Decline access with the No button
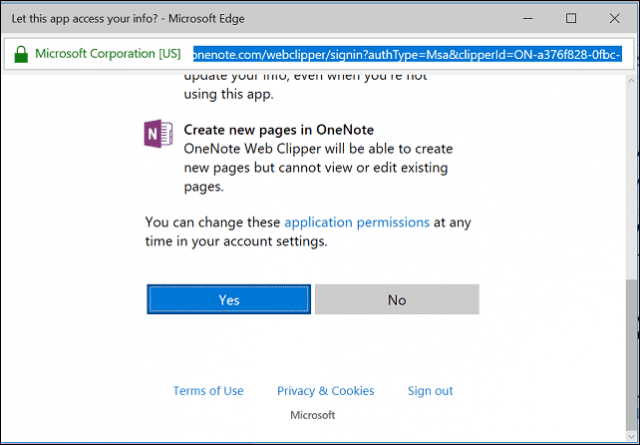The image size is (640, 445). coord(397,299)
